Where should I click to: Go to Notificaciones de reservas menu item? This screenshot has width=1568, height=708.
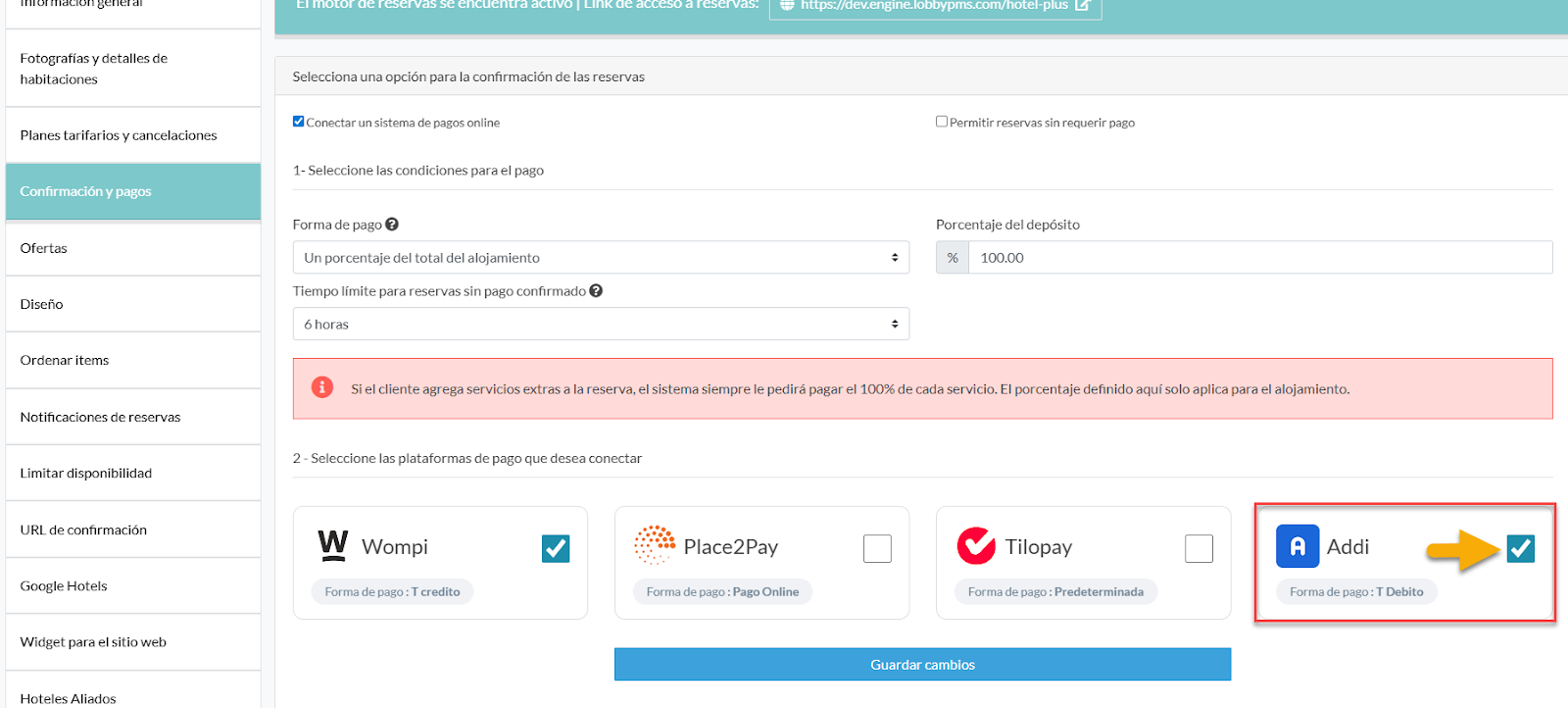(x=100, y=417)
